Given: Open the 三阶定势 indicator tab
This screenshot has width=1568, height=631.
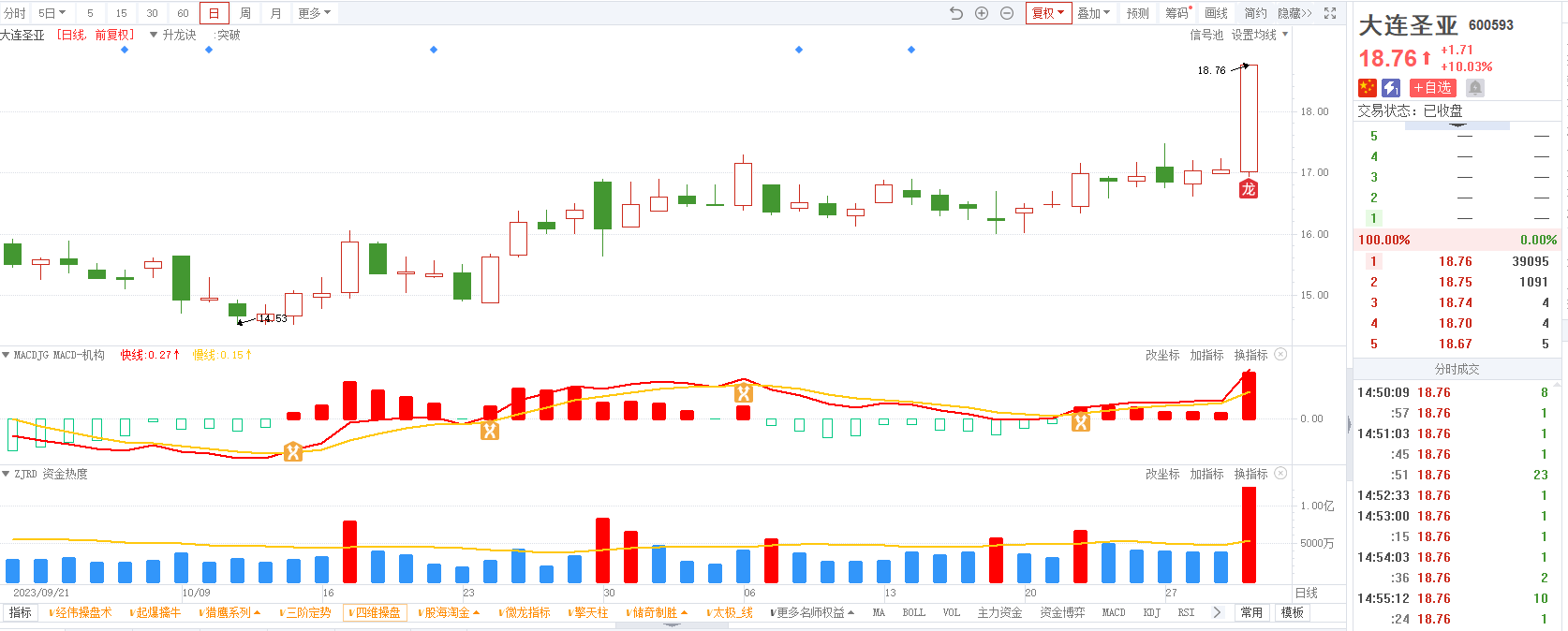Looking at the screenshot, I should (305, 612).
